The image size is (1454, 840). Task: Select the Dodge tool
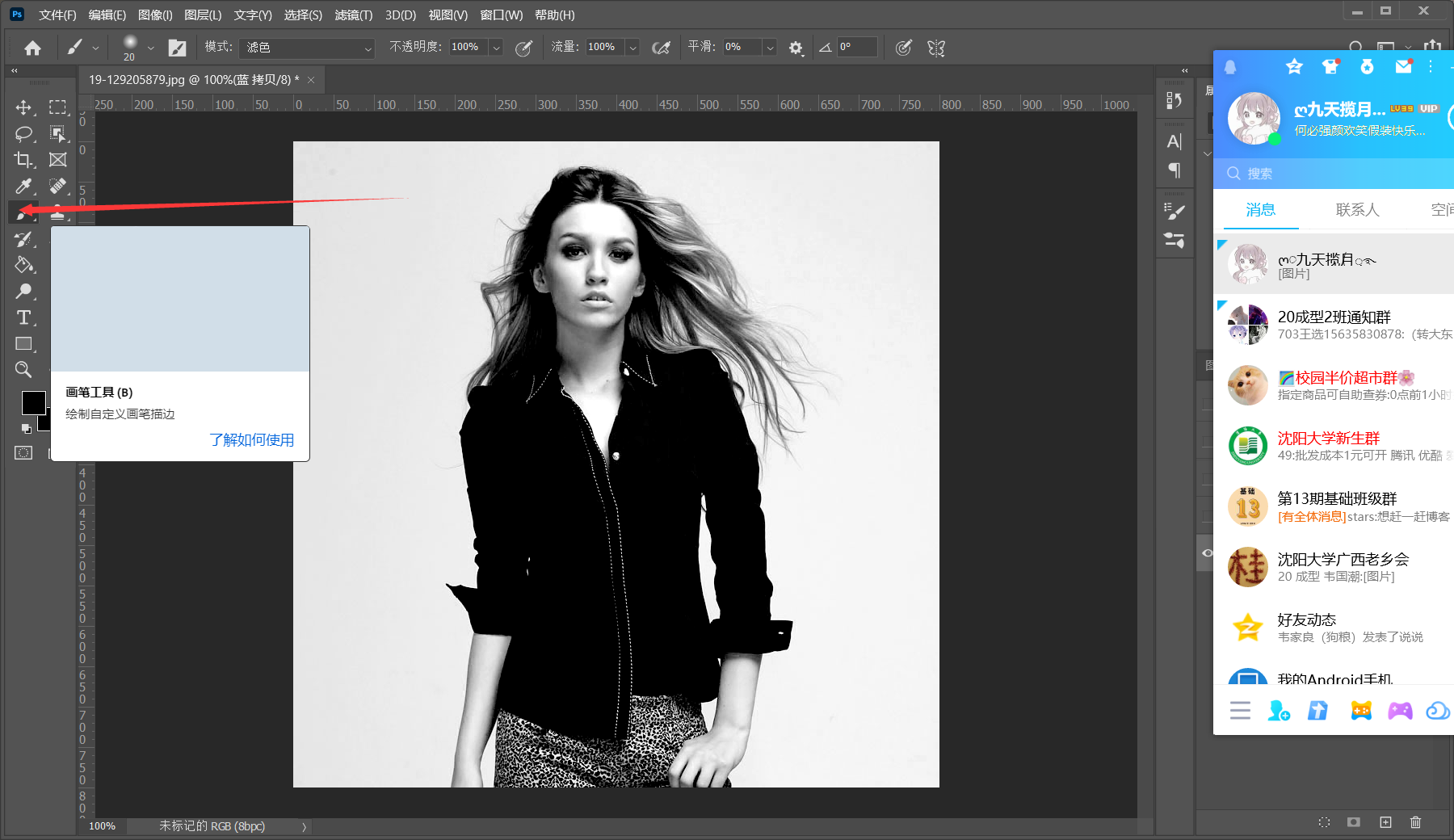23,291
